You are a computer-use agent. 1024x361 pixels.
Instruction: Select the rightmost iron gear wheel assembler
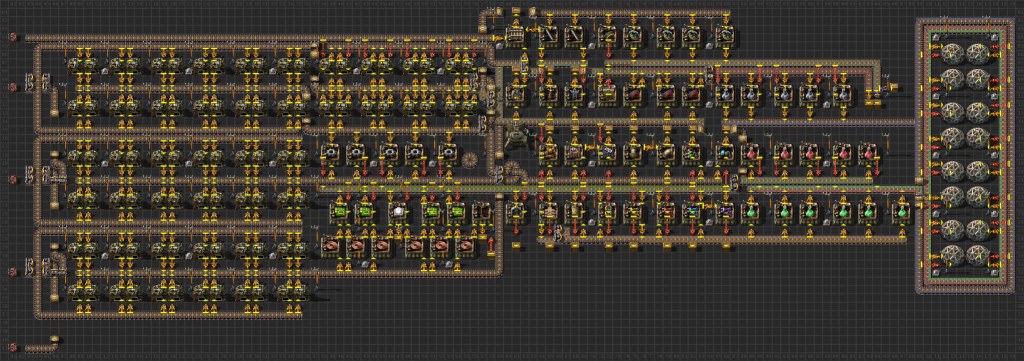[x=449, y=153]
